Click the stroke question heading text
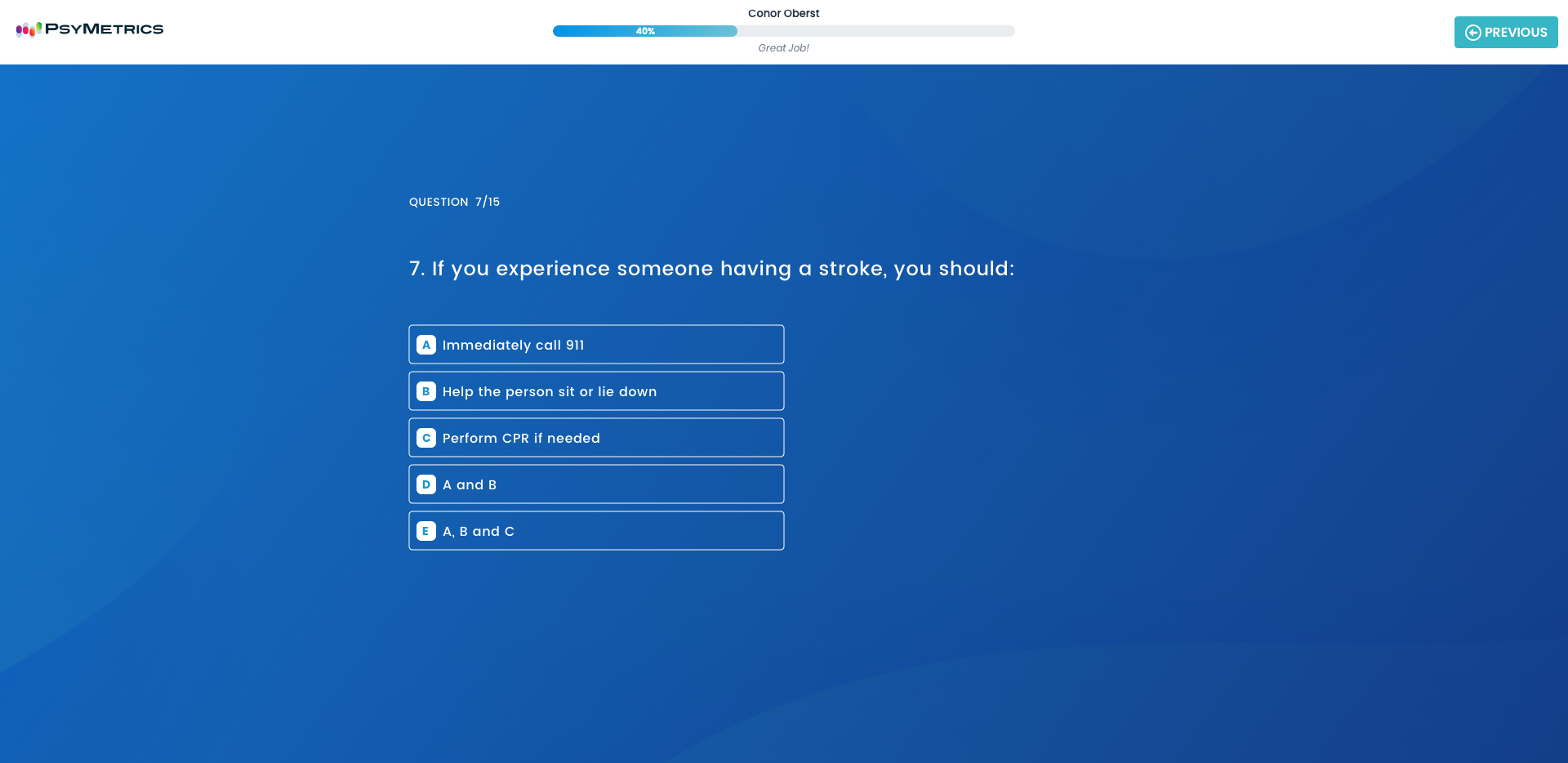The image size is (1568, 763). click(710, 269)
